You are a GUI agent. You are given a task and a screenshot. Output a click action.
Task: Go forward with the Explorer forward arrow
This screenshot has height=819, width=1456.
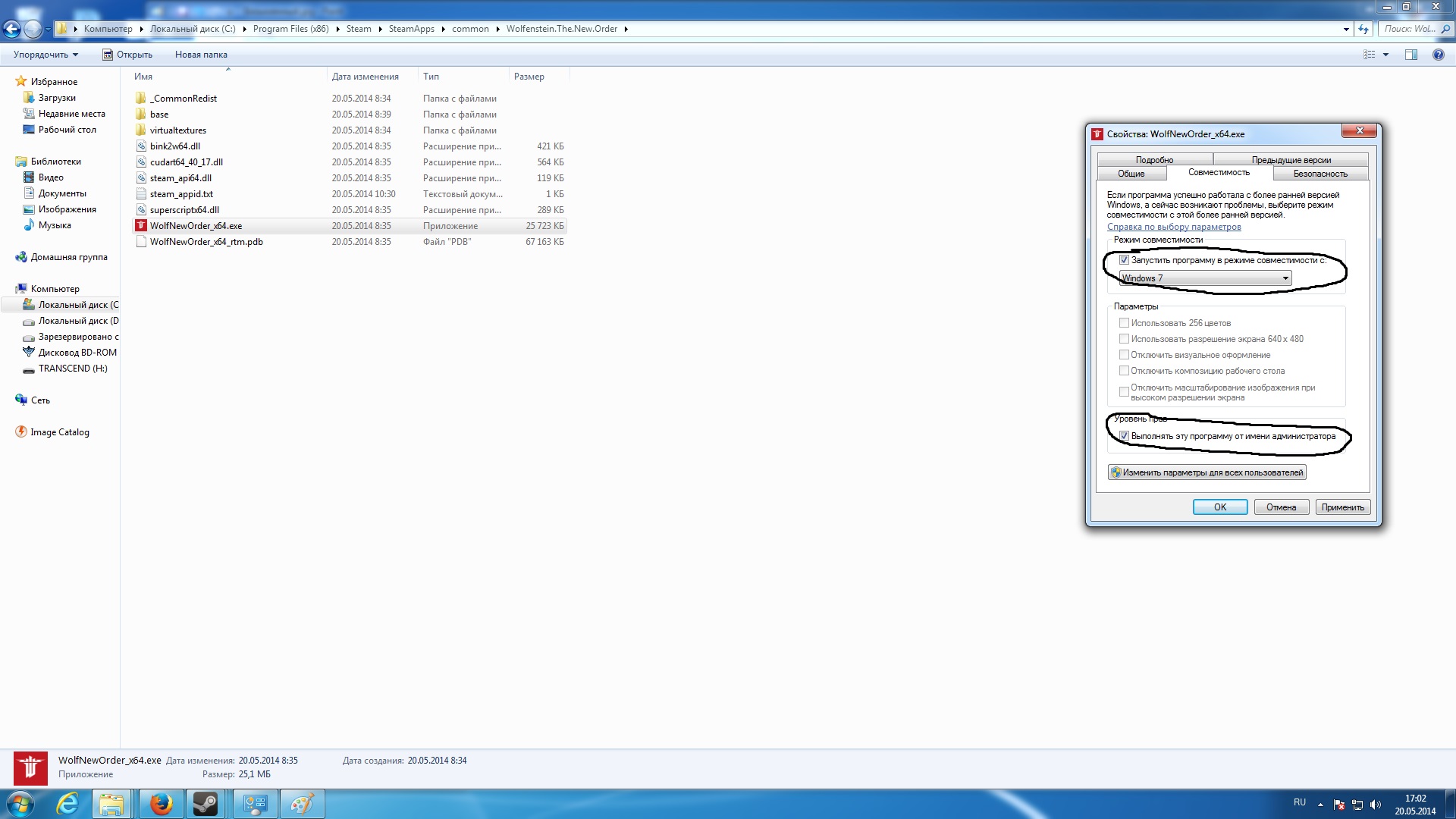point(33,29)
